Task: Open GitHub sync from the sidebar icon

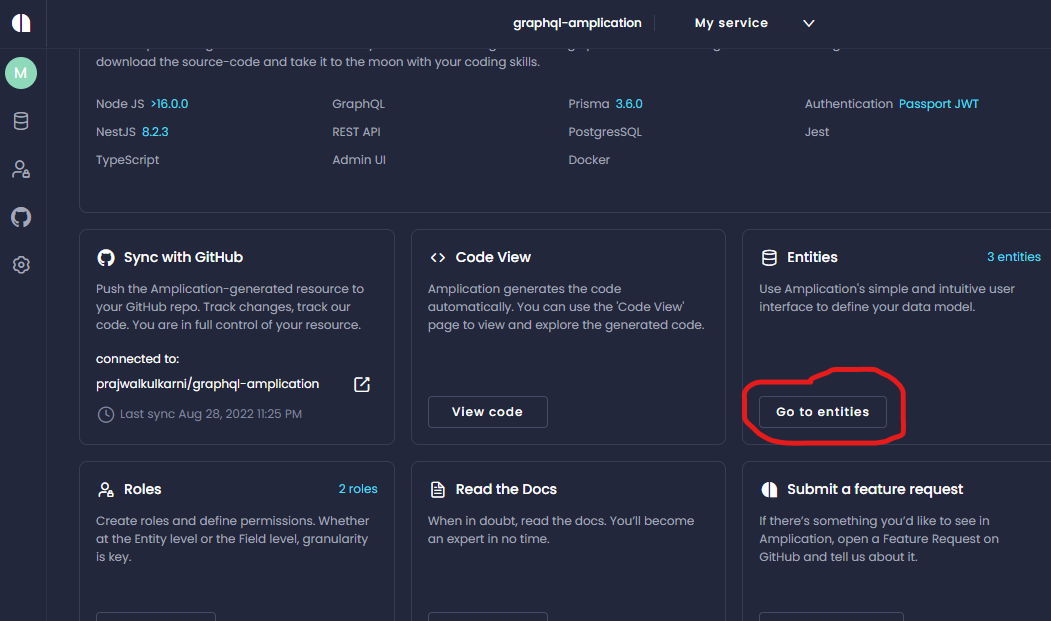Action: pos(21,217)
